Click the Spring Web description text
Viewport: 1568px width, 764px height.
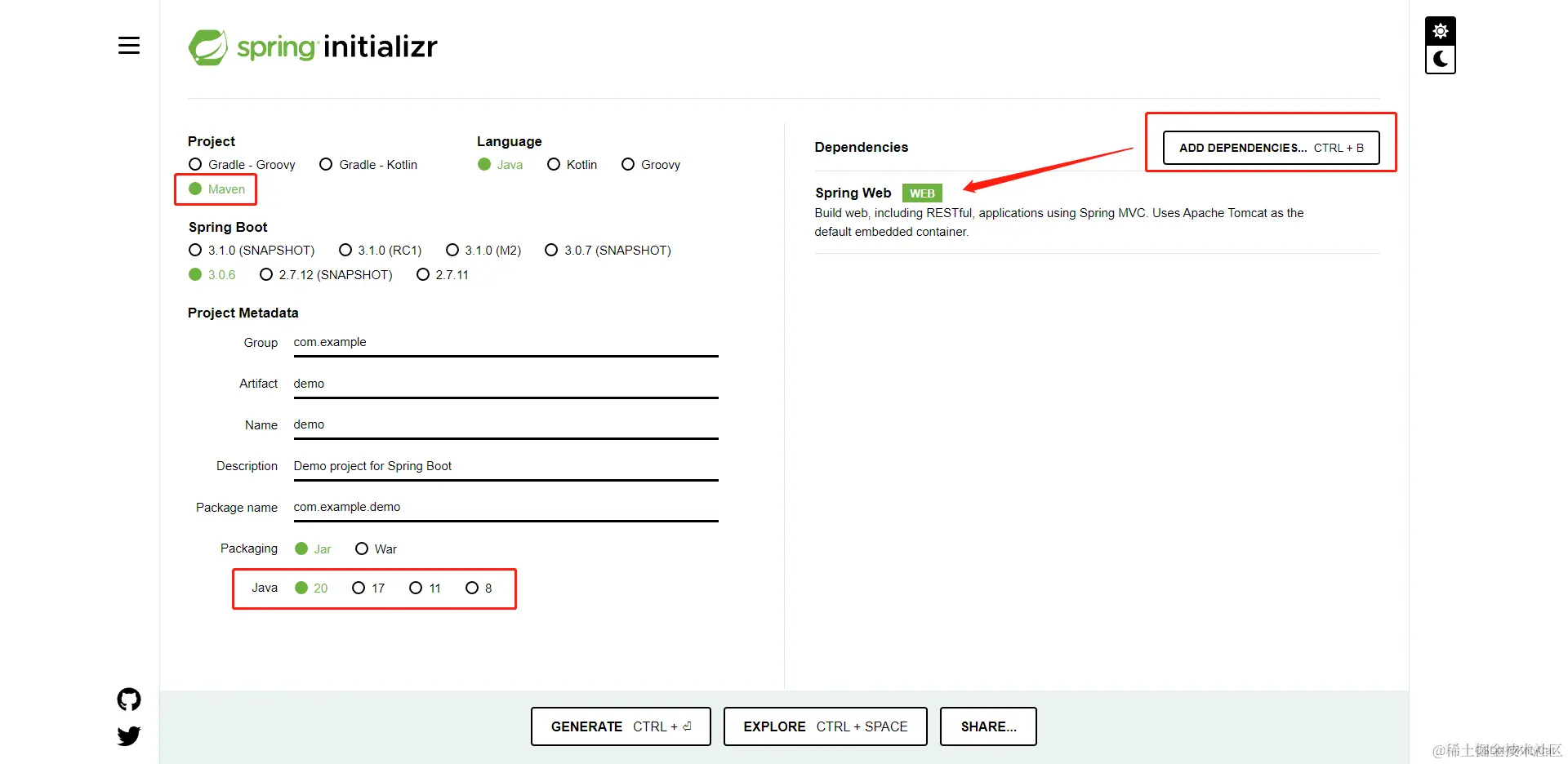pos(1059,222)
